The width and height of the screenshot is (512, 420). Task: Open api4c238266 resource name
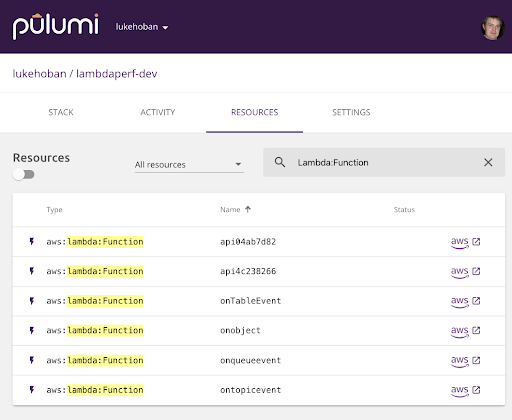248,271
